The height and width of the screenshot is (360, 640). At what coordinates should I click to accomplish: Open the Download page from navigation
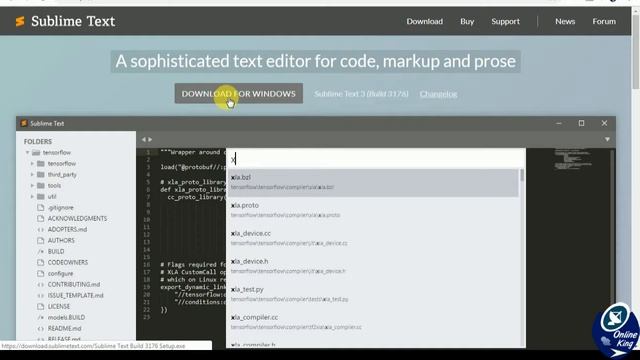coord(424,21)
